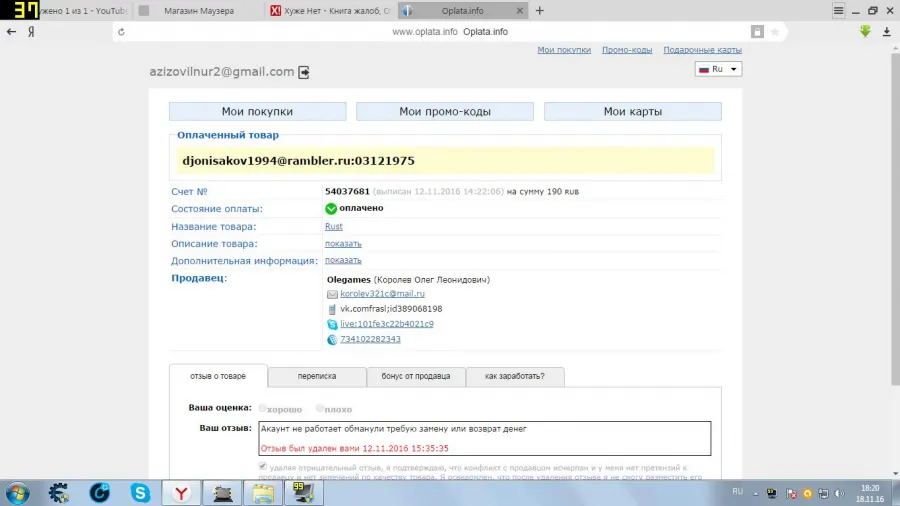Bookmark page with star icon
Viewport: 900px width, 506px height.
coord(775,32)
